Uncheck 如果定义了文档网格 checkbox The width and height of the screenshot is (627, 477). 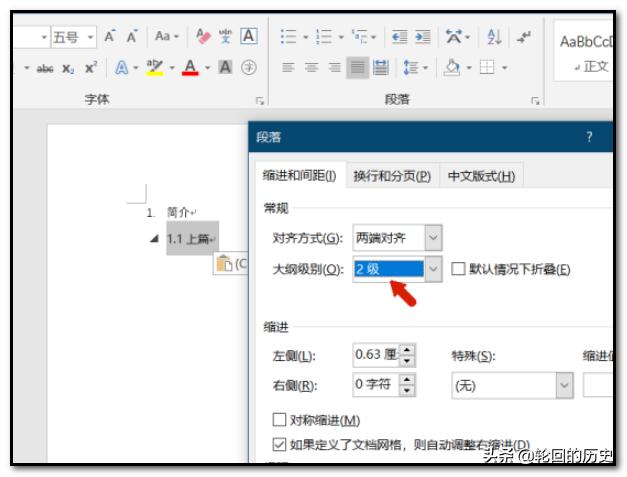pos(279,443)
